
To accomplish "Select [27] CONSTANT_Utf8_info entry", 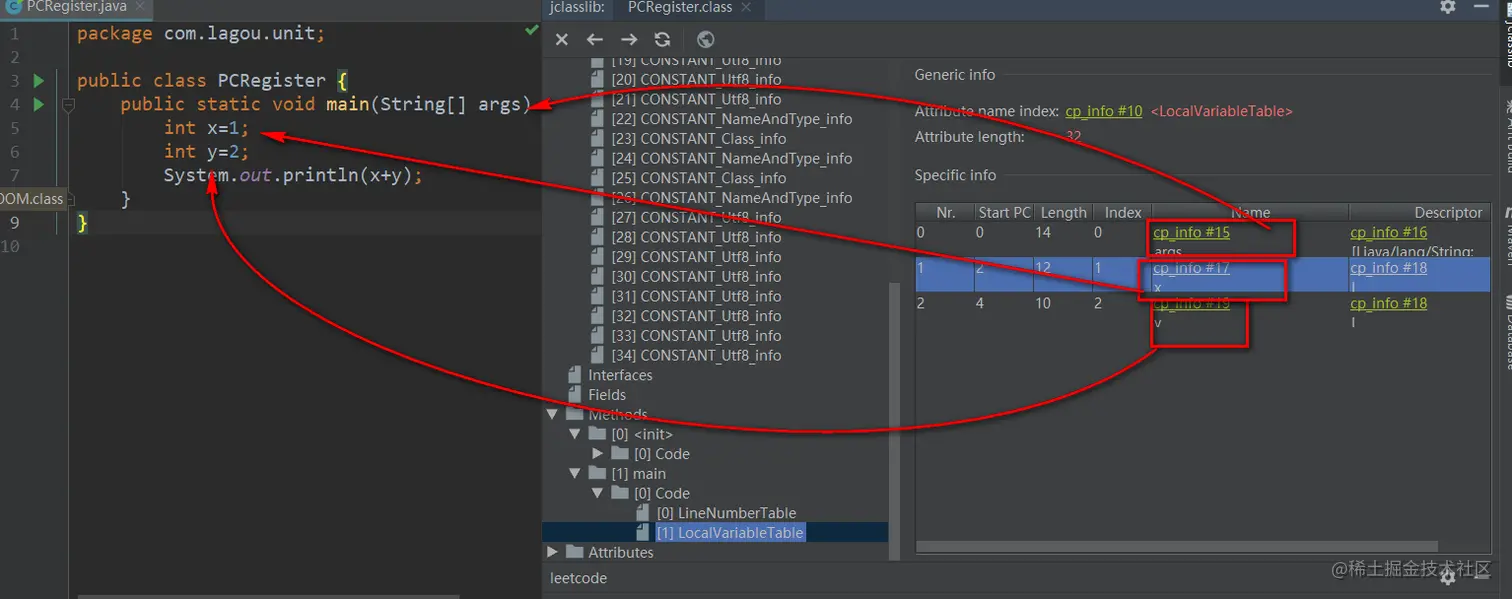I will pos(696,217).
